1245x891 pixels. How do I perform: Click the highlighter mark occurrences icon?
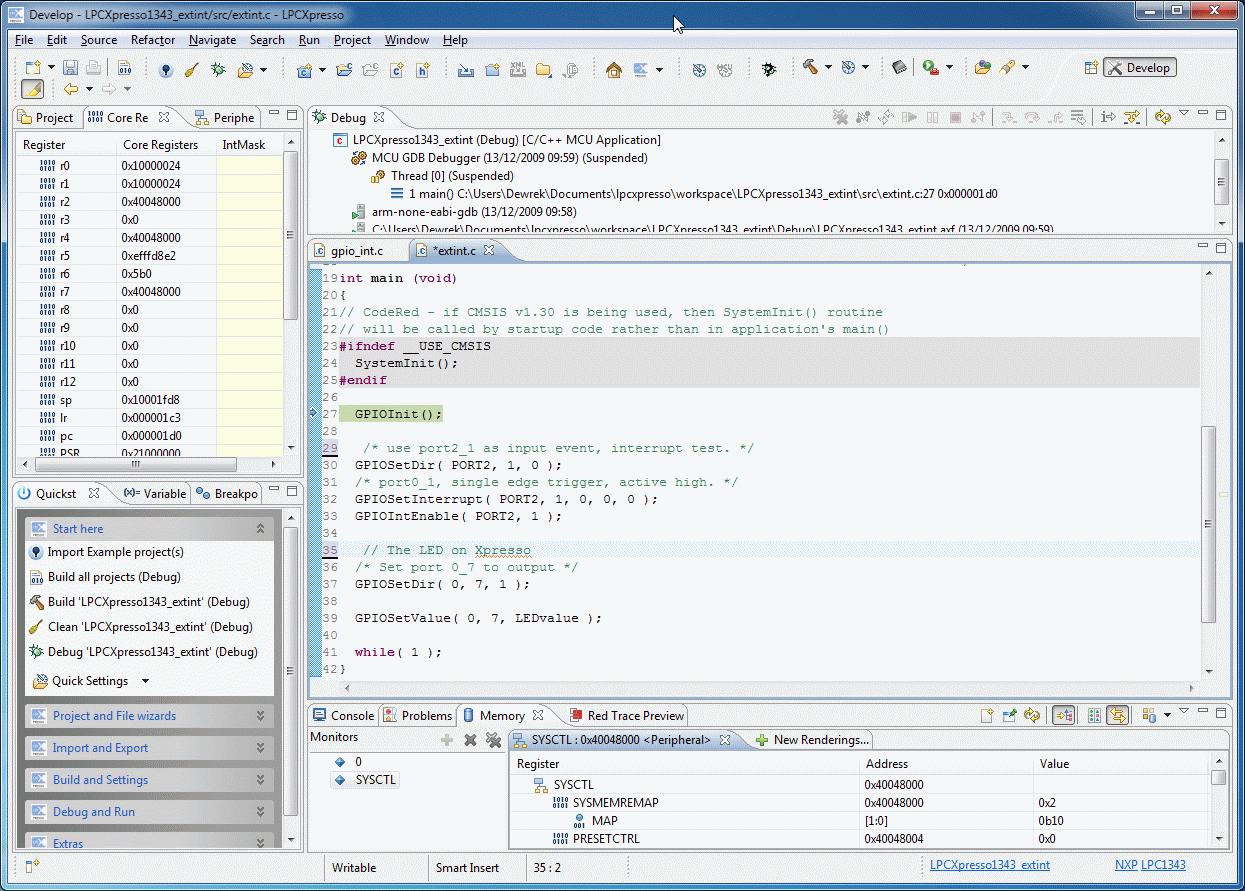point(32,89)
